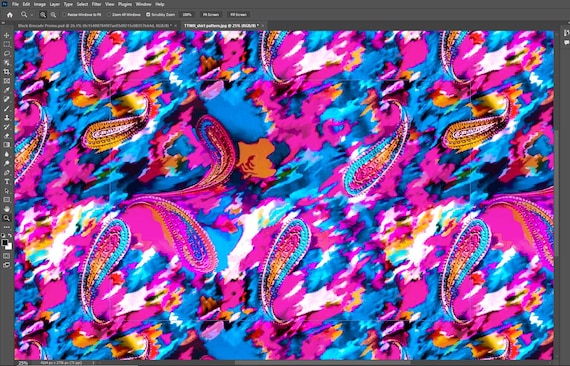Select the Crop tool
The image size is (570, 366).
[x=7, y=72]
